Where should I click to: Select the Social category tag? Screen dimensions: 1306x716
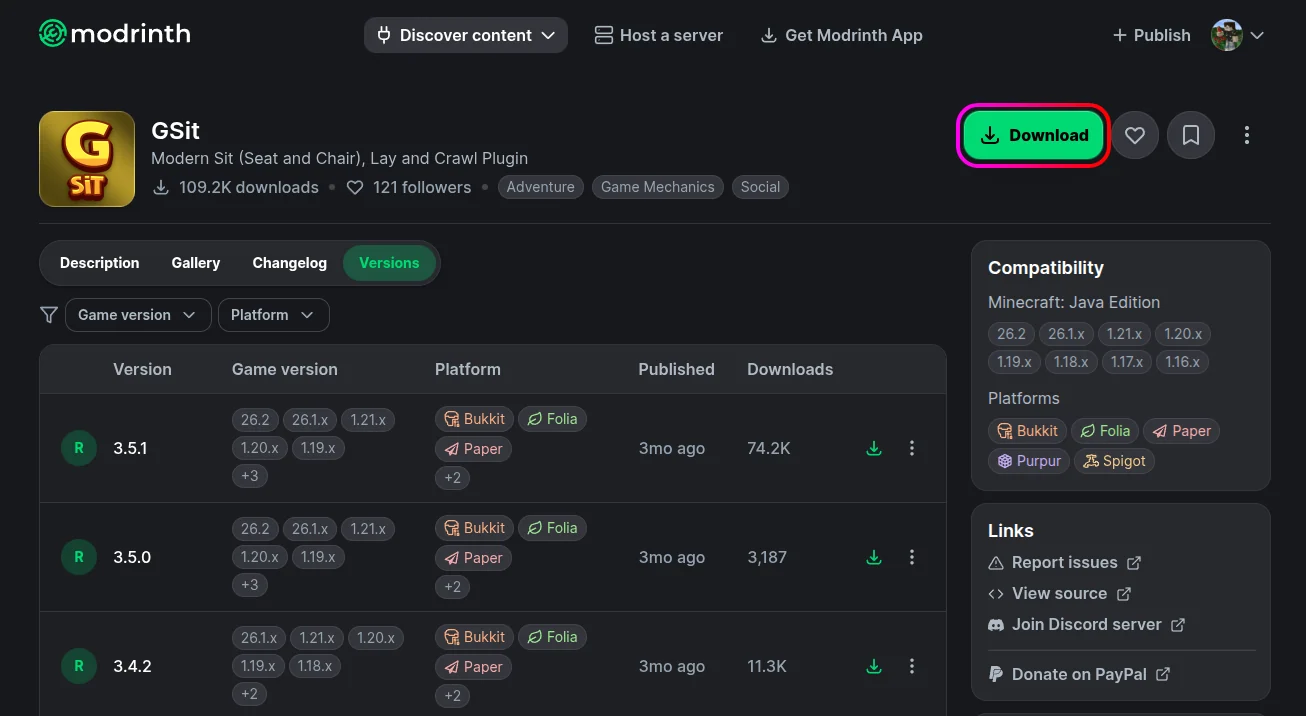[x=760, y=187]
